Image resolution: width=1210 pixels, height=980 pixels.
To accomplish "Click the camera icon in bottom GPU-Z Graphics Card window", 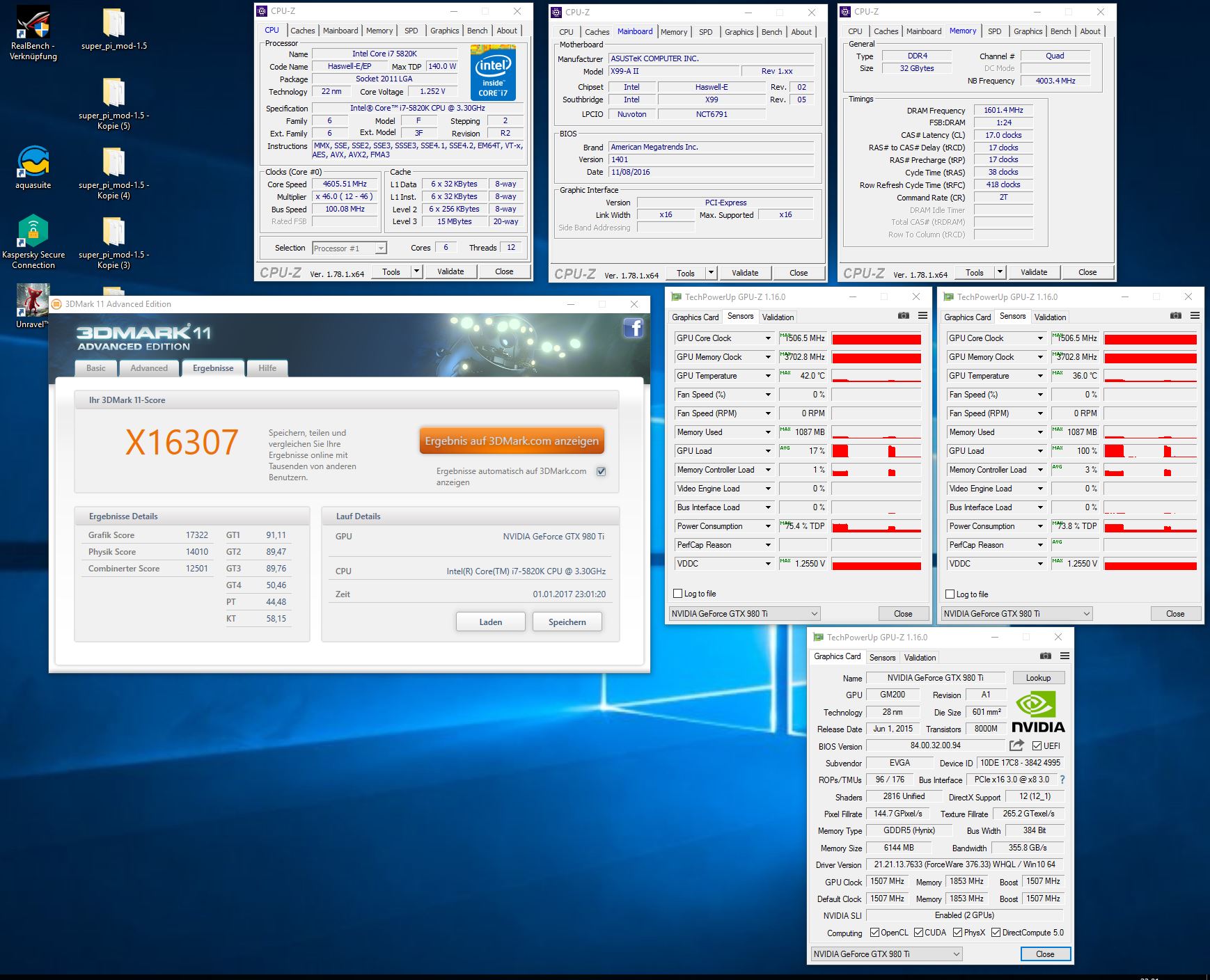I will 1046,656.
